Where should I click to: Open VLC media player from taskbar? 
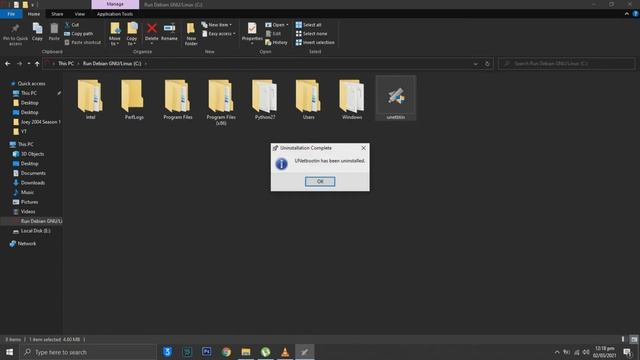285,352
